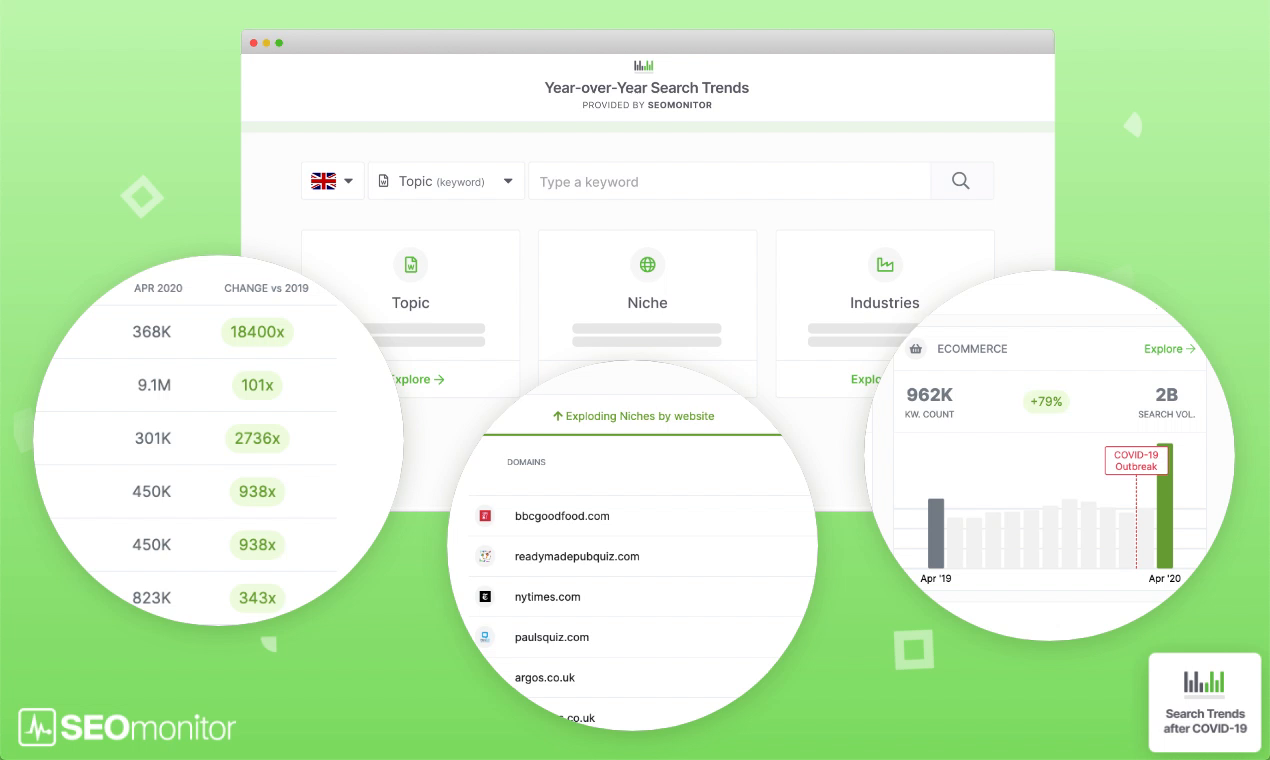Image resolution: width=1270 pixels, height=760 pixels.
Task: Select the Niche globe icon
Action: click(x=647, y=264)
